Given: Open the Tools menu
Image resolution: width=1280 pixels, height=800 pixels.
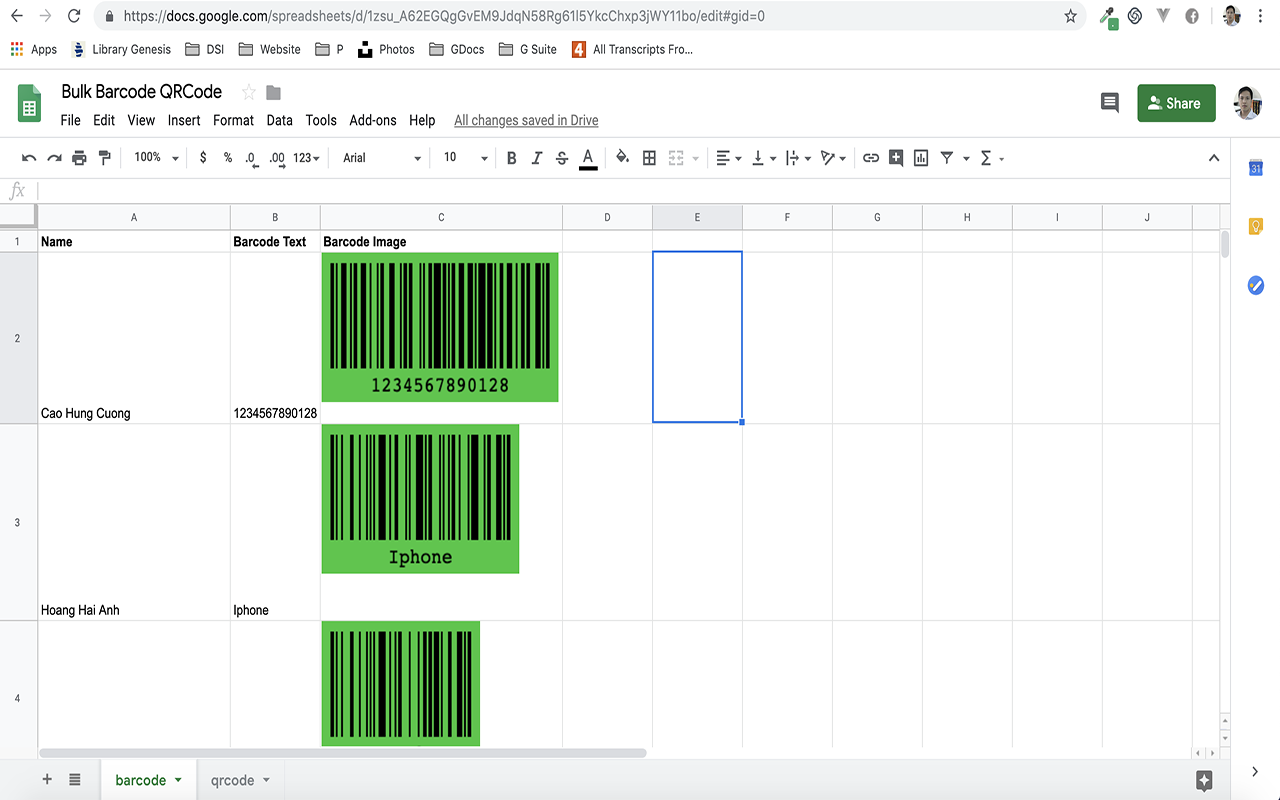Looking at the screenshot, I should click(321, 120).
